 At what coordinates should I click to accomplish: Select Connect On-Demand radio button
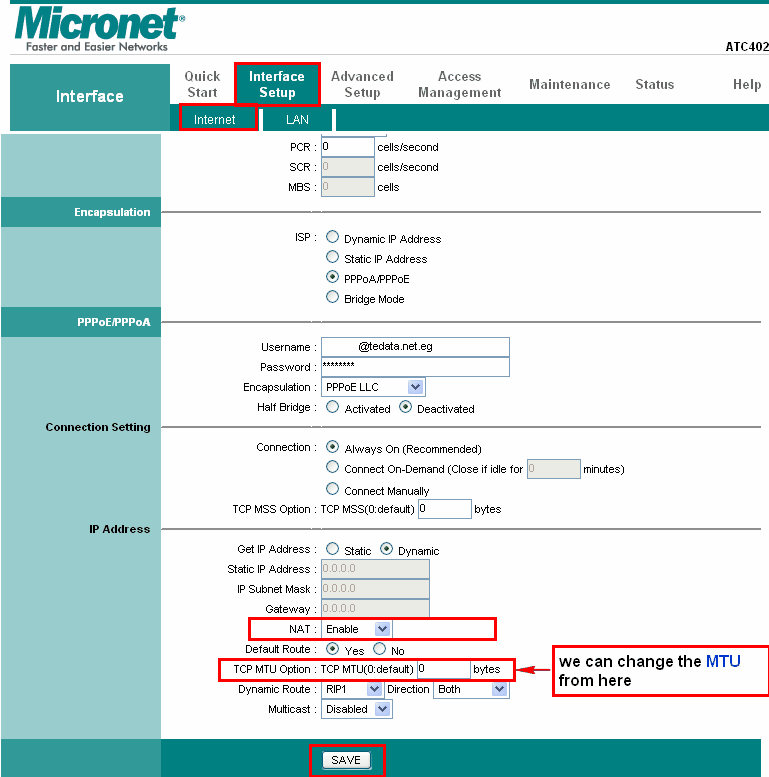(332, 467)
